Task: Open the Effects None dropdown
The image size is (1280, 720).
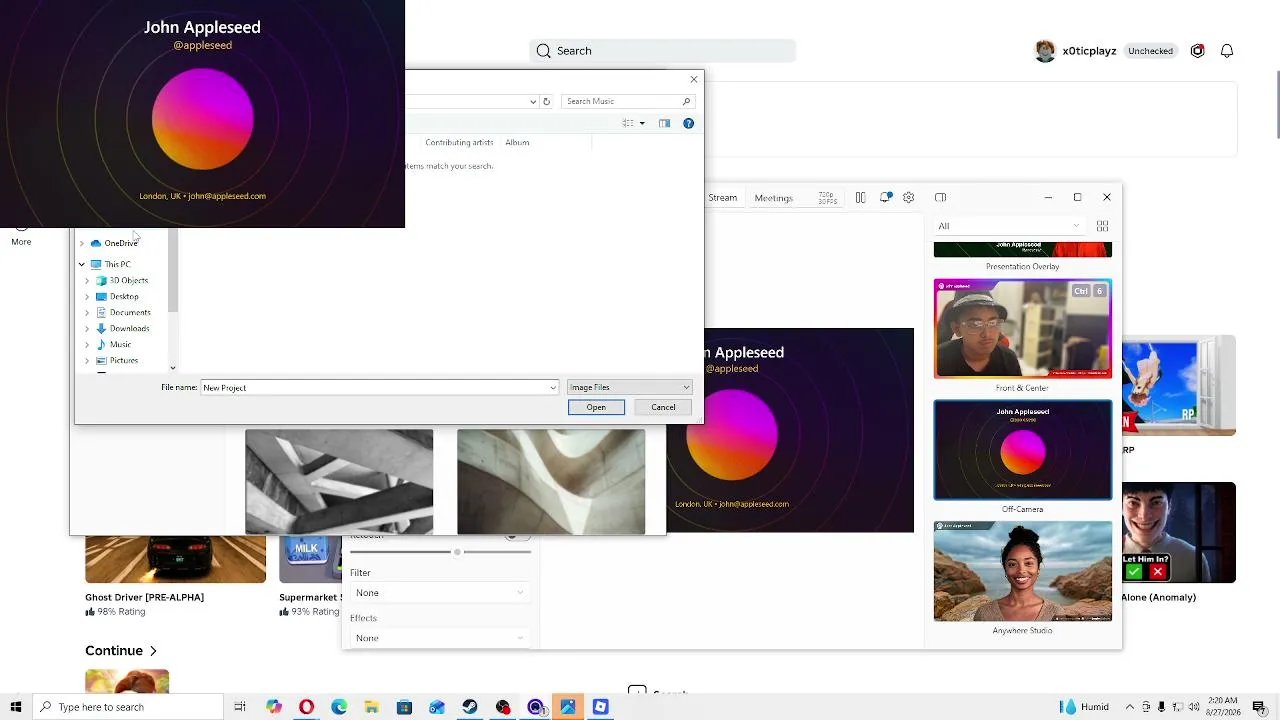Action: coord(439,638)
